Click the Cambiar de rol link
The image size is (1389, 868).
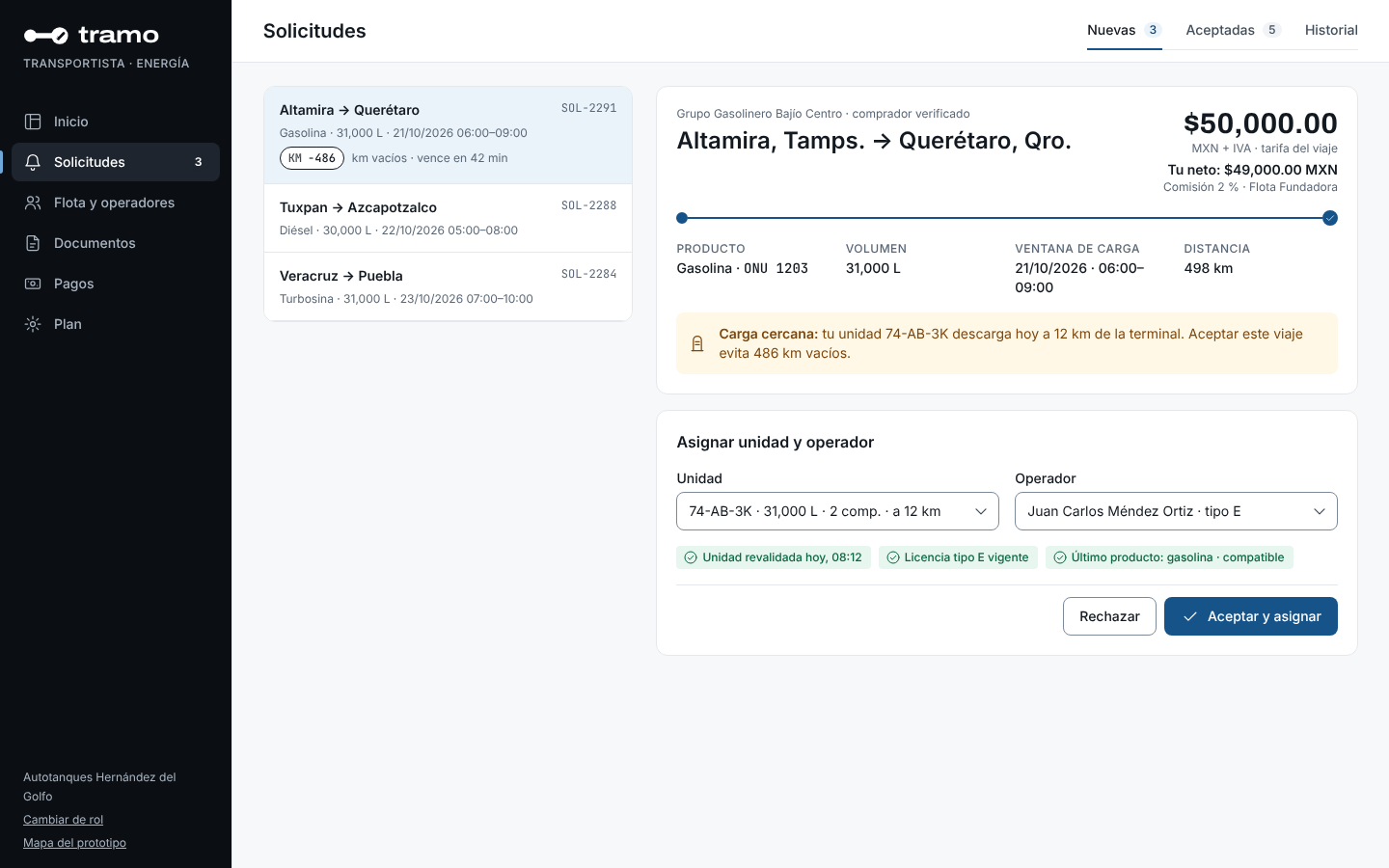pos(63,820)
